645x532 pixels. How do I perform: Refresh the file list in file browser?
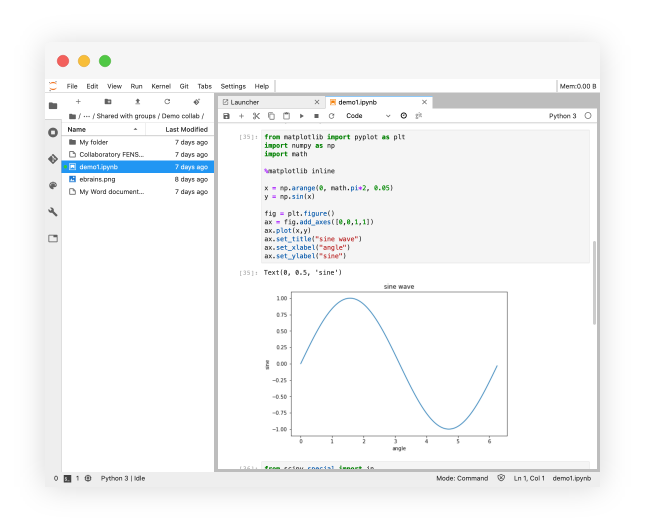tap(167, 101)
